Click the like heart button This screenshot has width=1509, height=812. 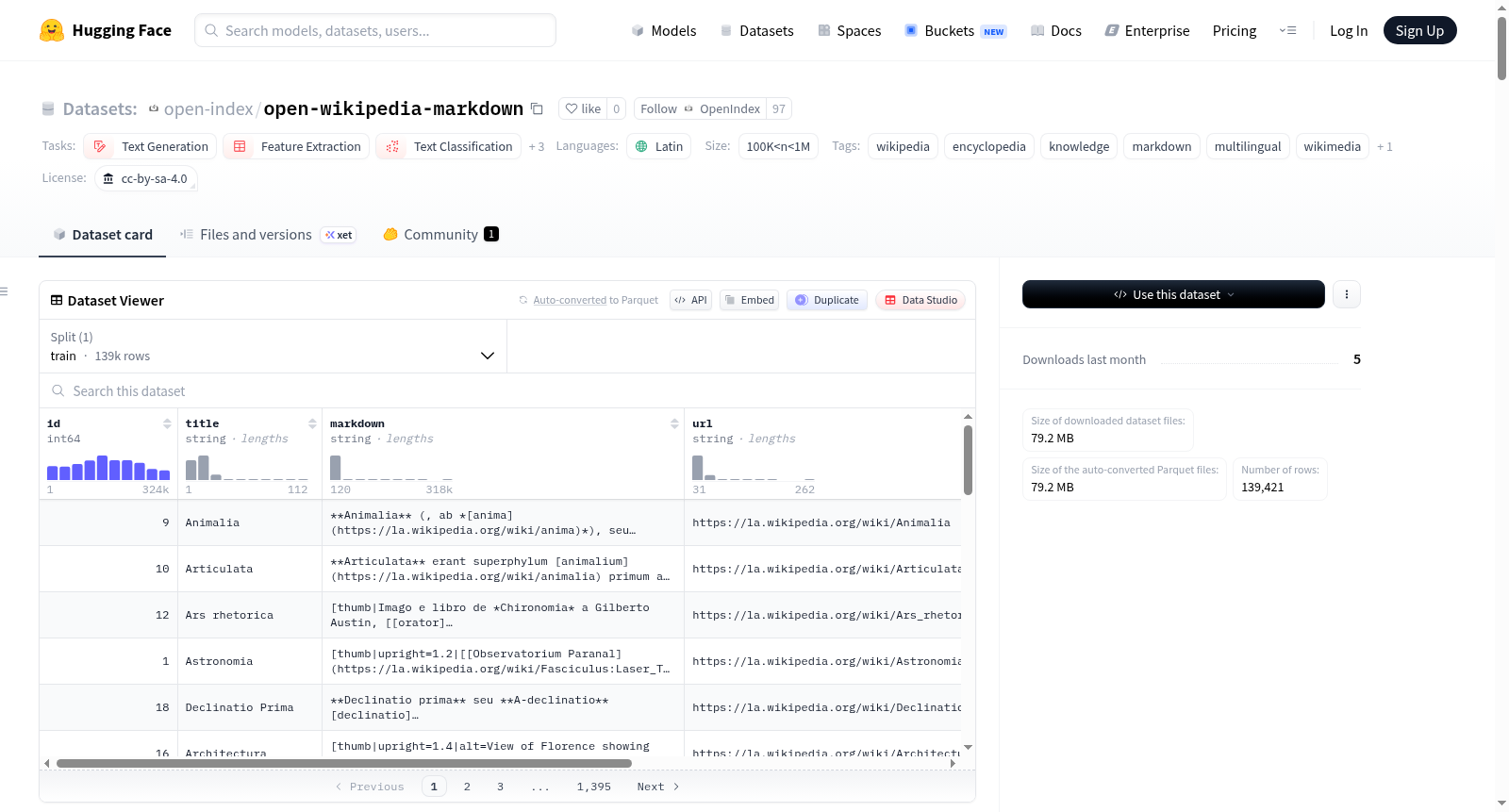(x=583, y=108)
